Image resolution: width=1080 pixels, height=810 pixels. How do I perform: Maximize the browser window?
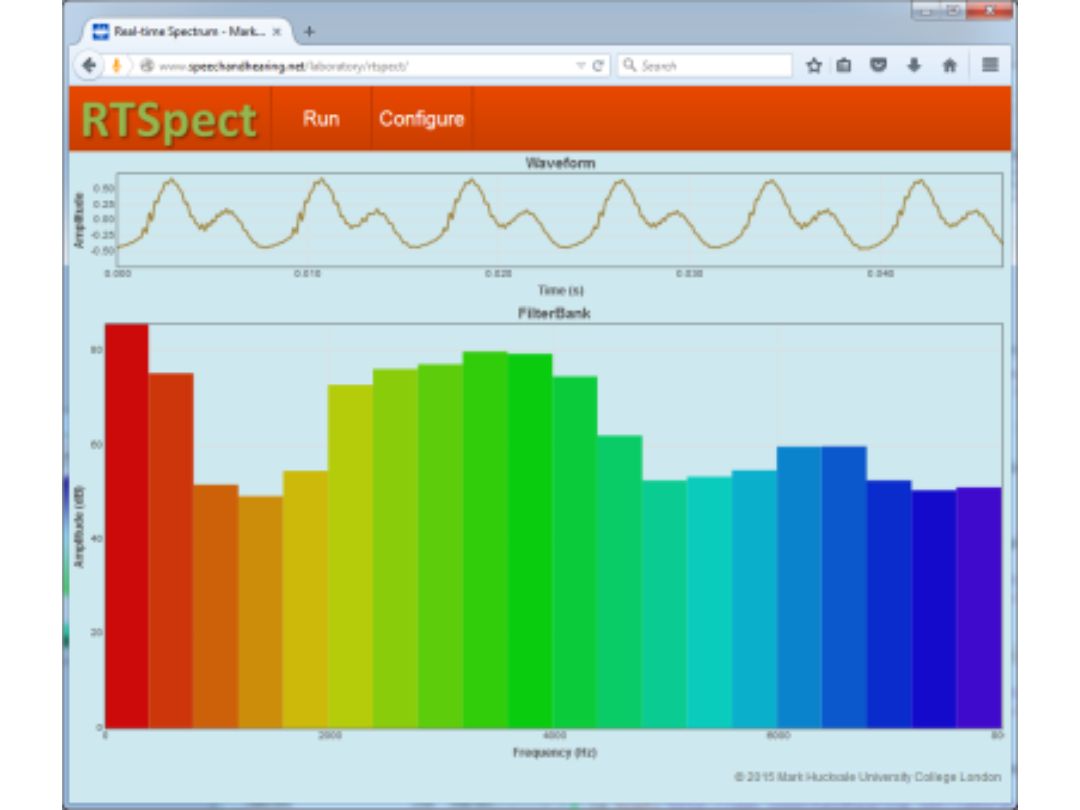953,10
